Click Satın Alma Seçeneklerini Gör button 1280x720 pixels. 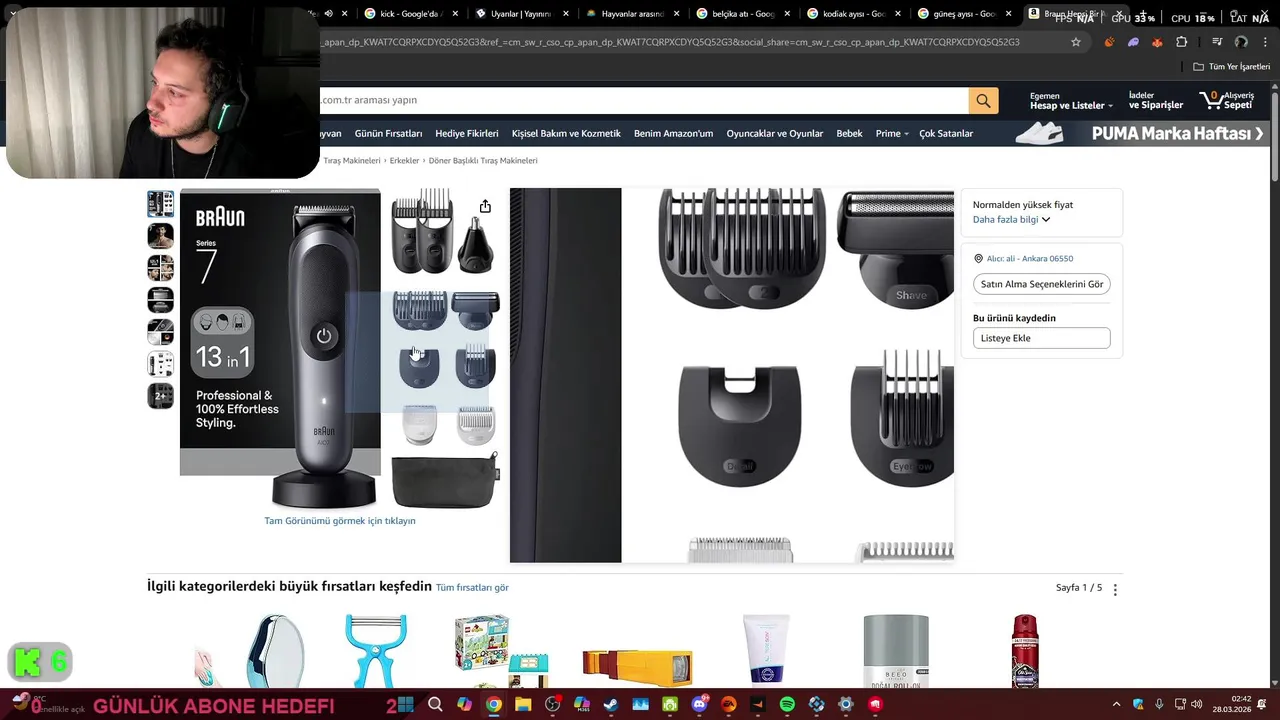click(x=1042, y=284)
